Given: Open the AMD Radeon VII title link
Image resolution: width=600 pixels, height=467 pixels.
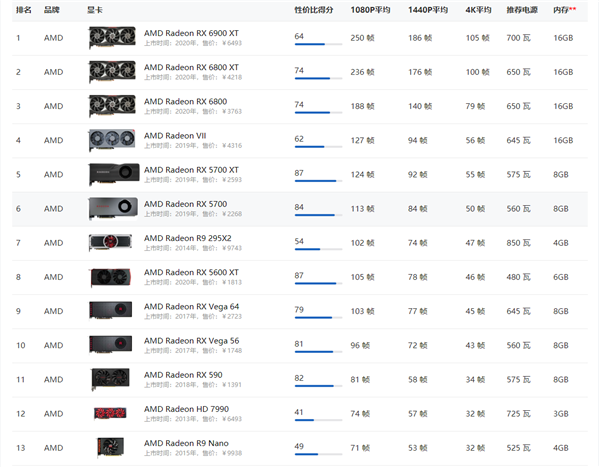Looking at the screenshot, I should coord(175,136).
